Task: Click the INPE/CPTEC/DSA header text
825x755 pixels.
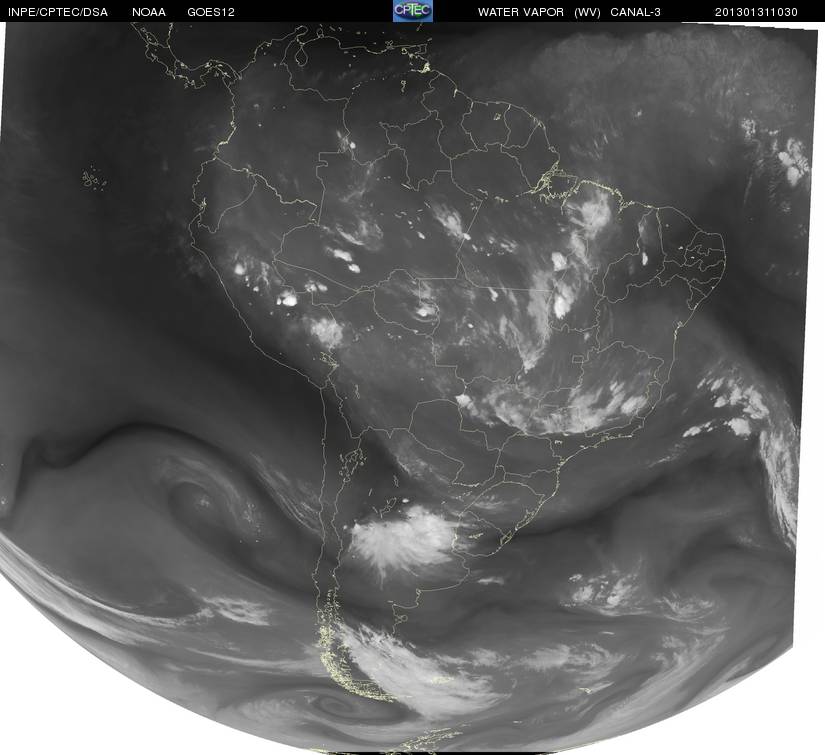Action: pyautogui.click(x=58, y=12)
